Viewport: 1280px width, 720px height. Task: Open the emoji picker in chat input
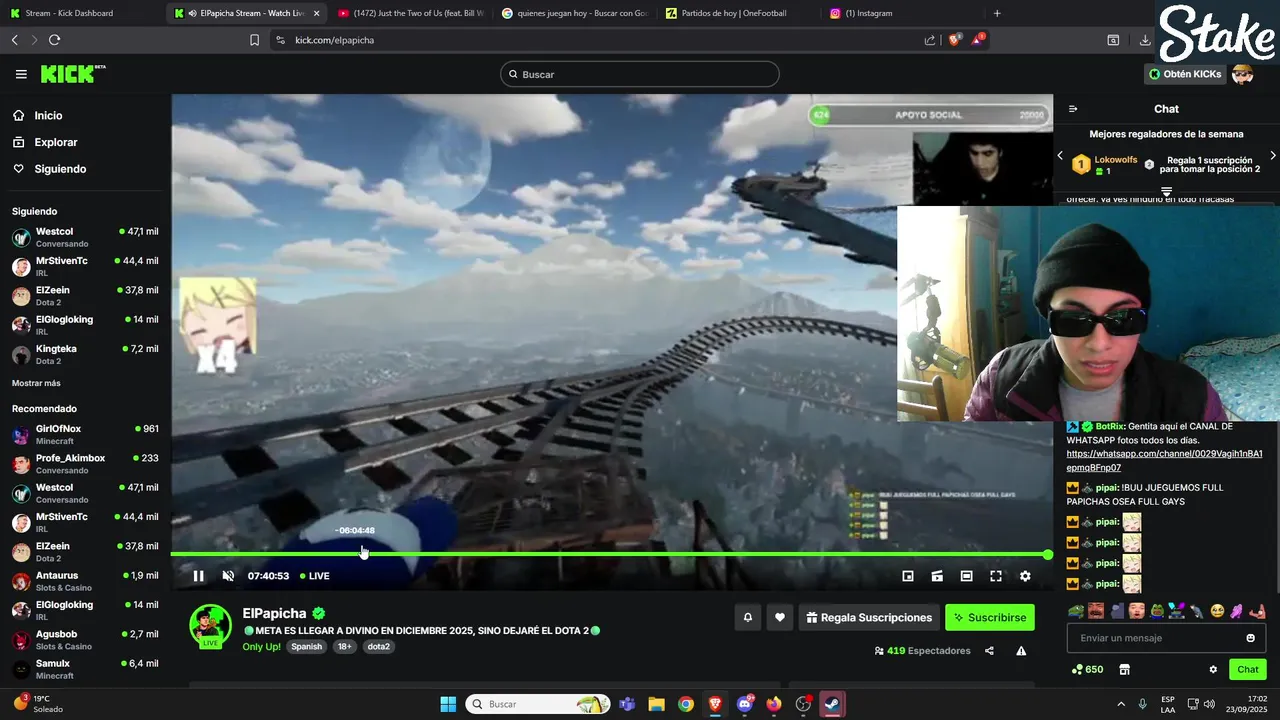(1251, 638)
